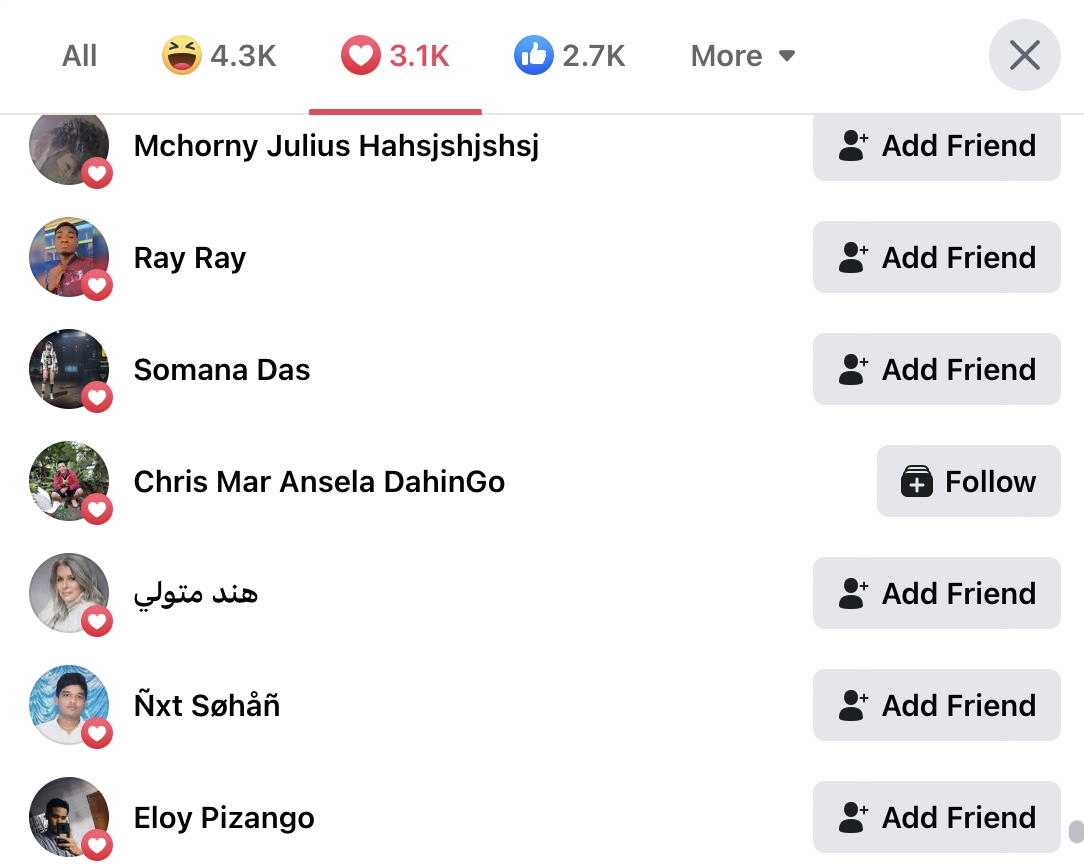The height and width of the screenshot is (868, 1084).
Task: Add friend button for Arabic-named user
Action: (937, 593)
